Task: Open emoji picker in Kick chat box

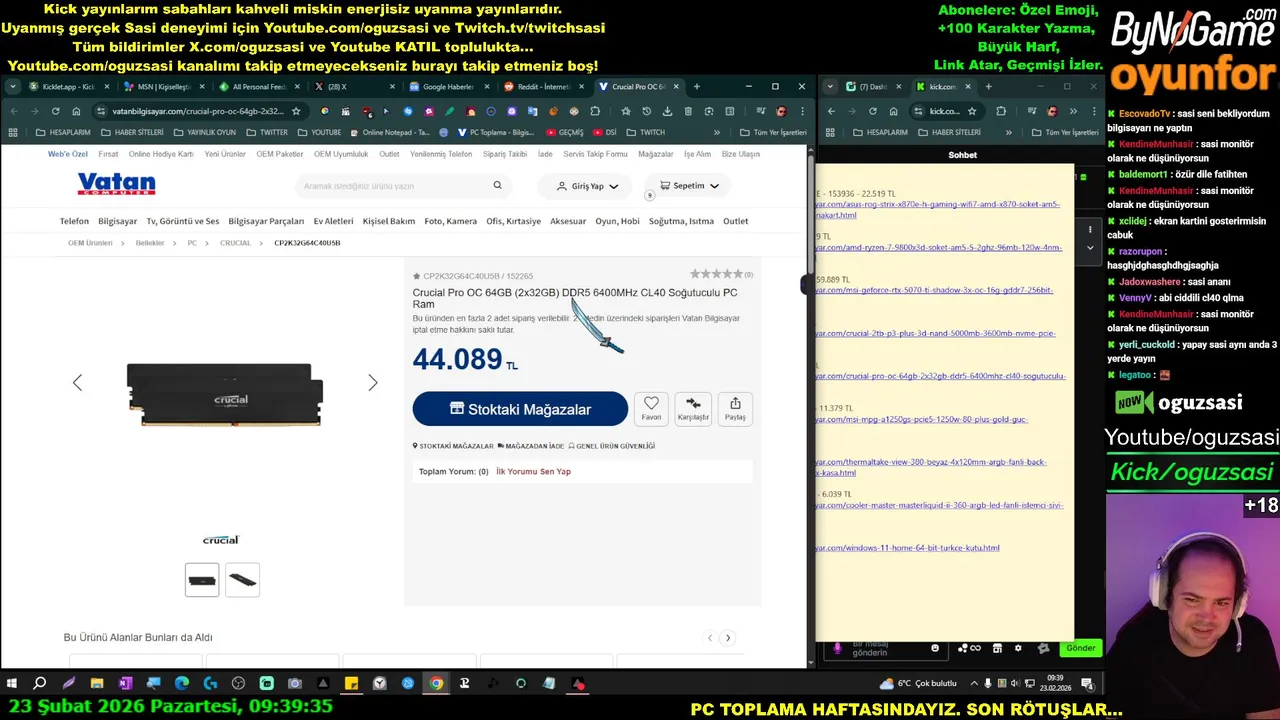Action: [x=935, y=648]
